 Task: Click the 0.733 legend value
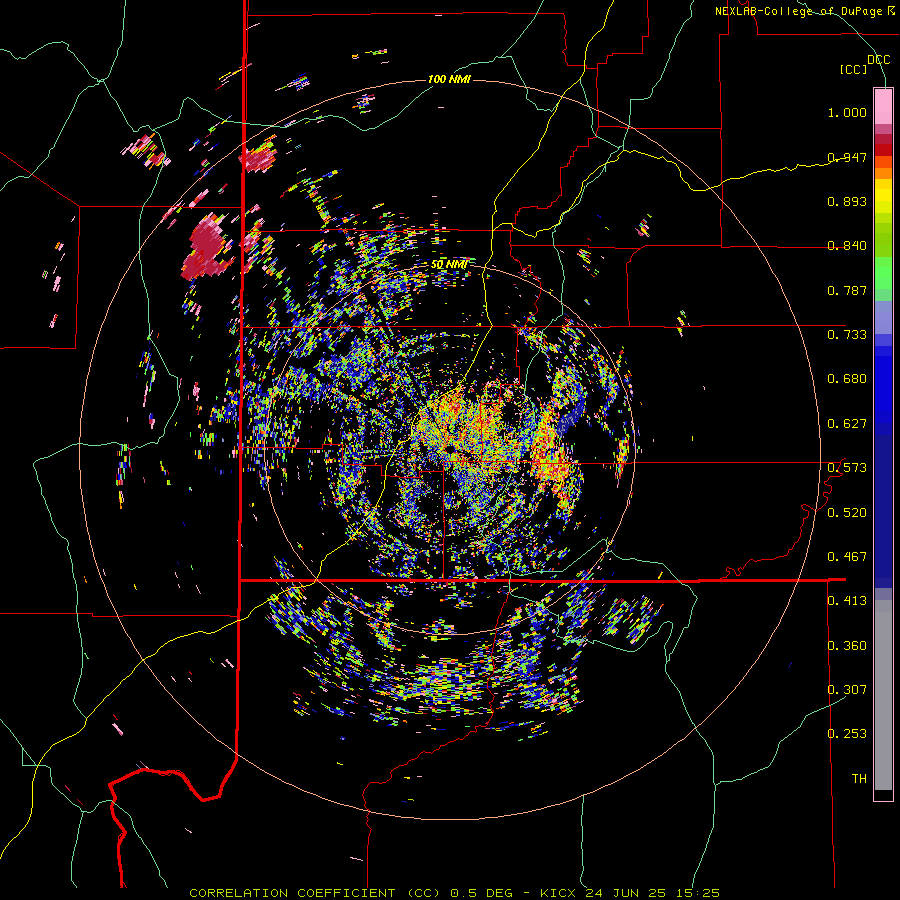tap(847, 335)
